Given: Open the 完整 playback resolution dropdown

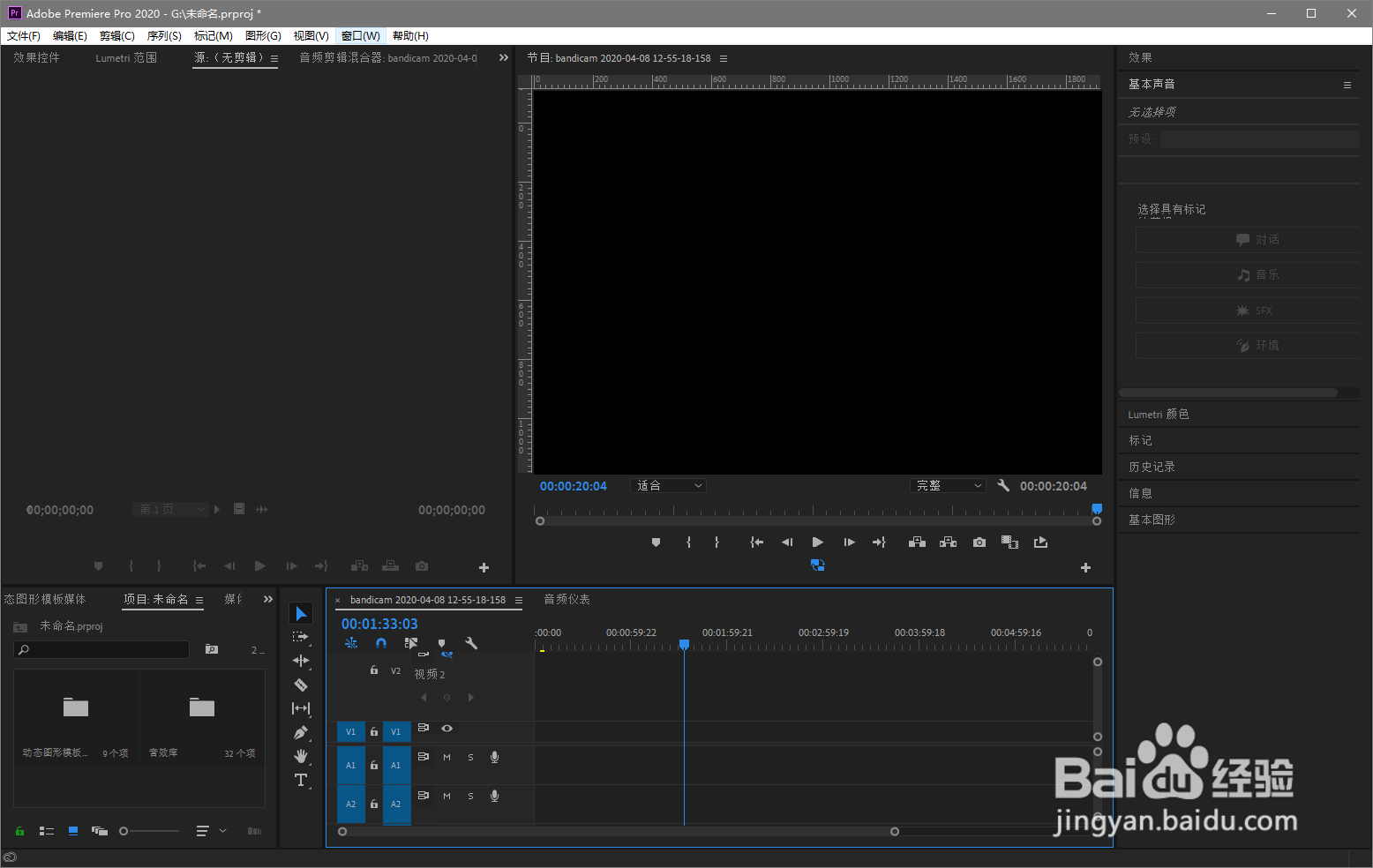Looking at the screenshot, I should coord(948,486).
